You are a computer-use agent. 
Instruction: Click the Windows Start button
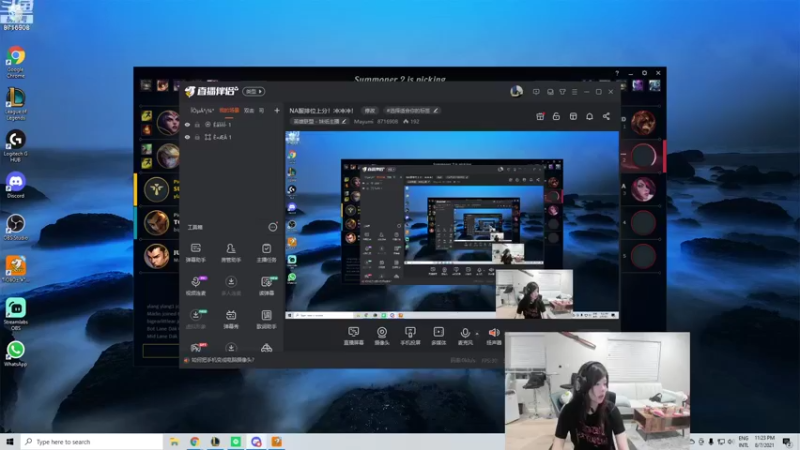(x=10, y=442)
